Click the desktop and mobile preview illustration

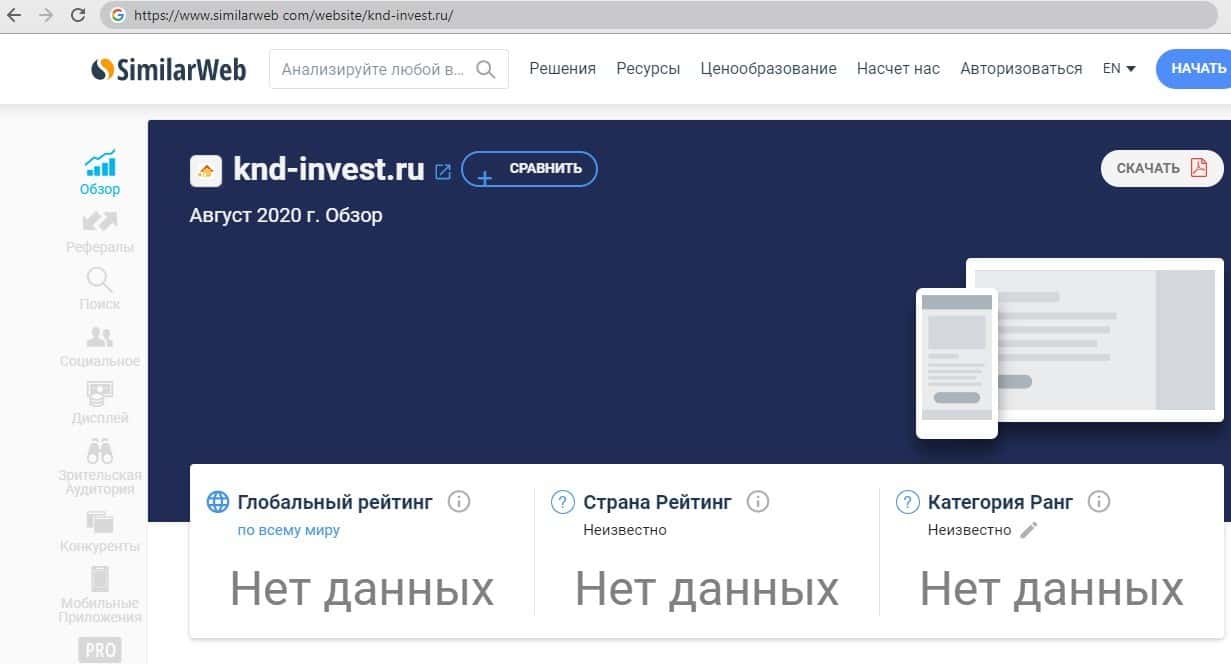click(1070, 348)
